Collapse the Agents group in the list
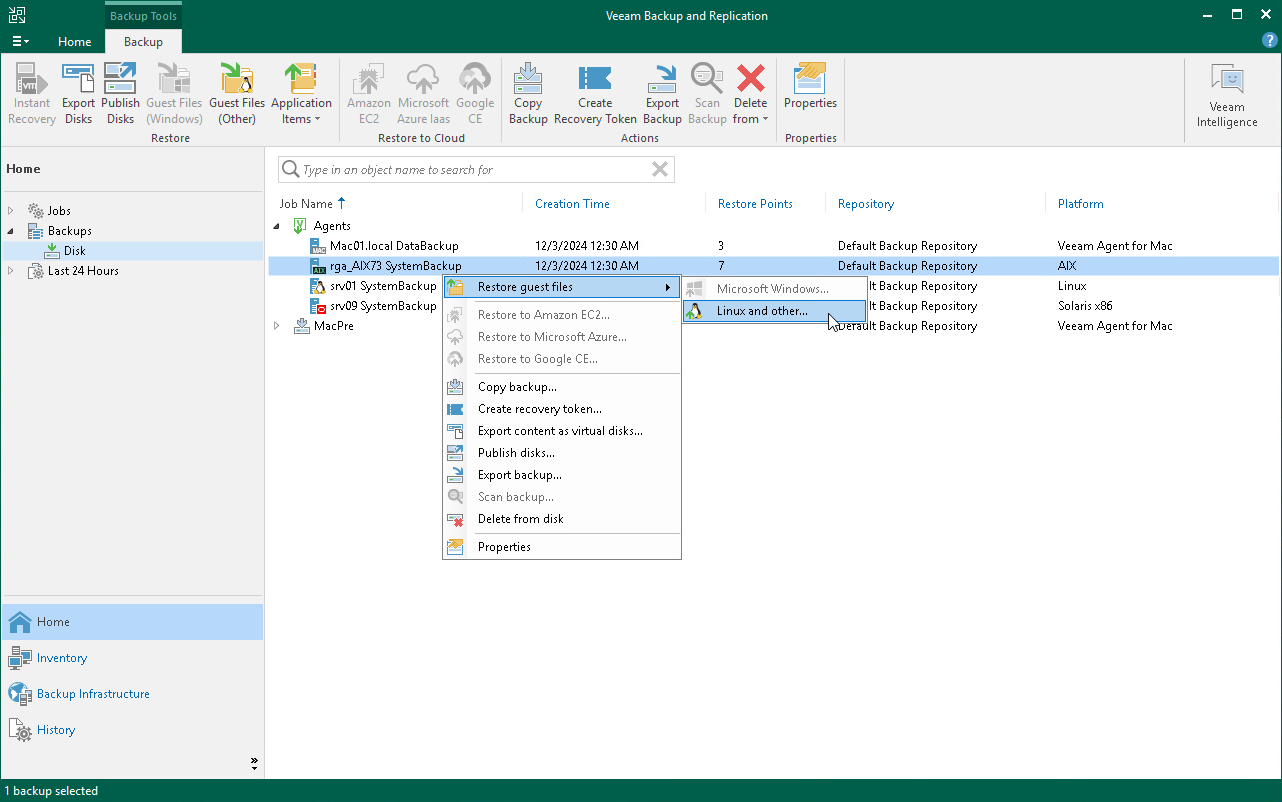The image size is (1282, 802). pos(278,226)
